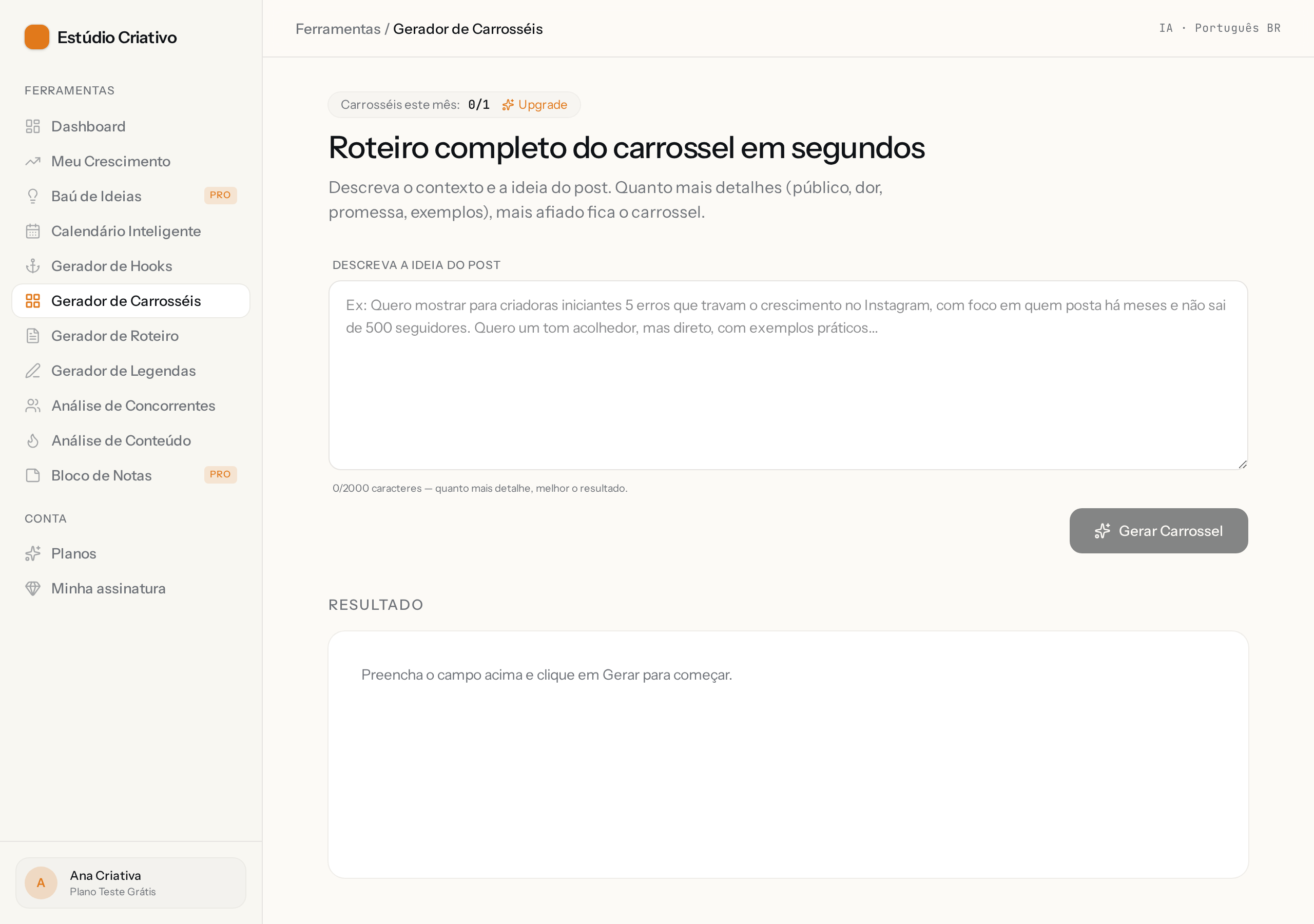
Task: Open Gerador de Hooks tool
Action: [131, 266]
